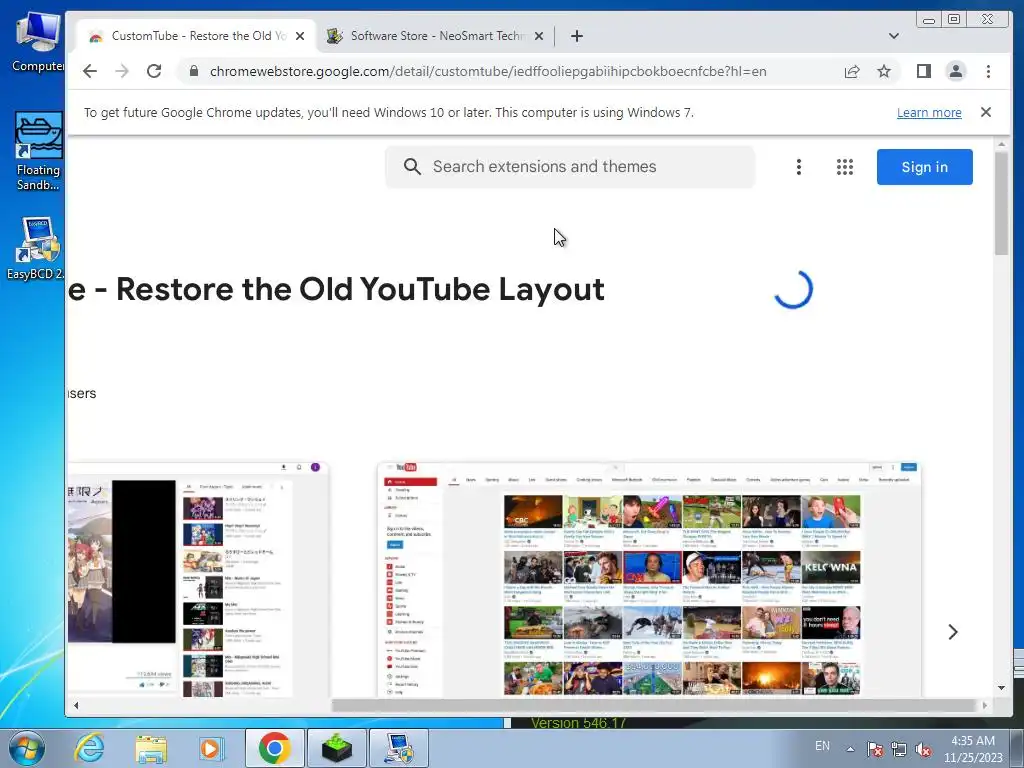Viewport: 1024px width, 768px height.
Task: Open Windows Media Player from the taskbar
Action: tap(211, 748)
